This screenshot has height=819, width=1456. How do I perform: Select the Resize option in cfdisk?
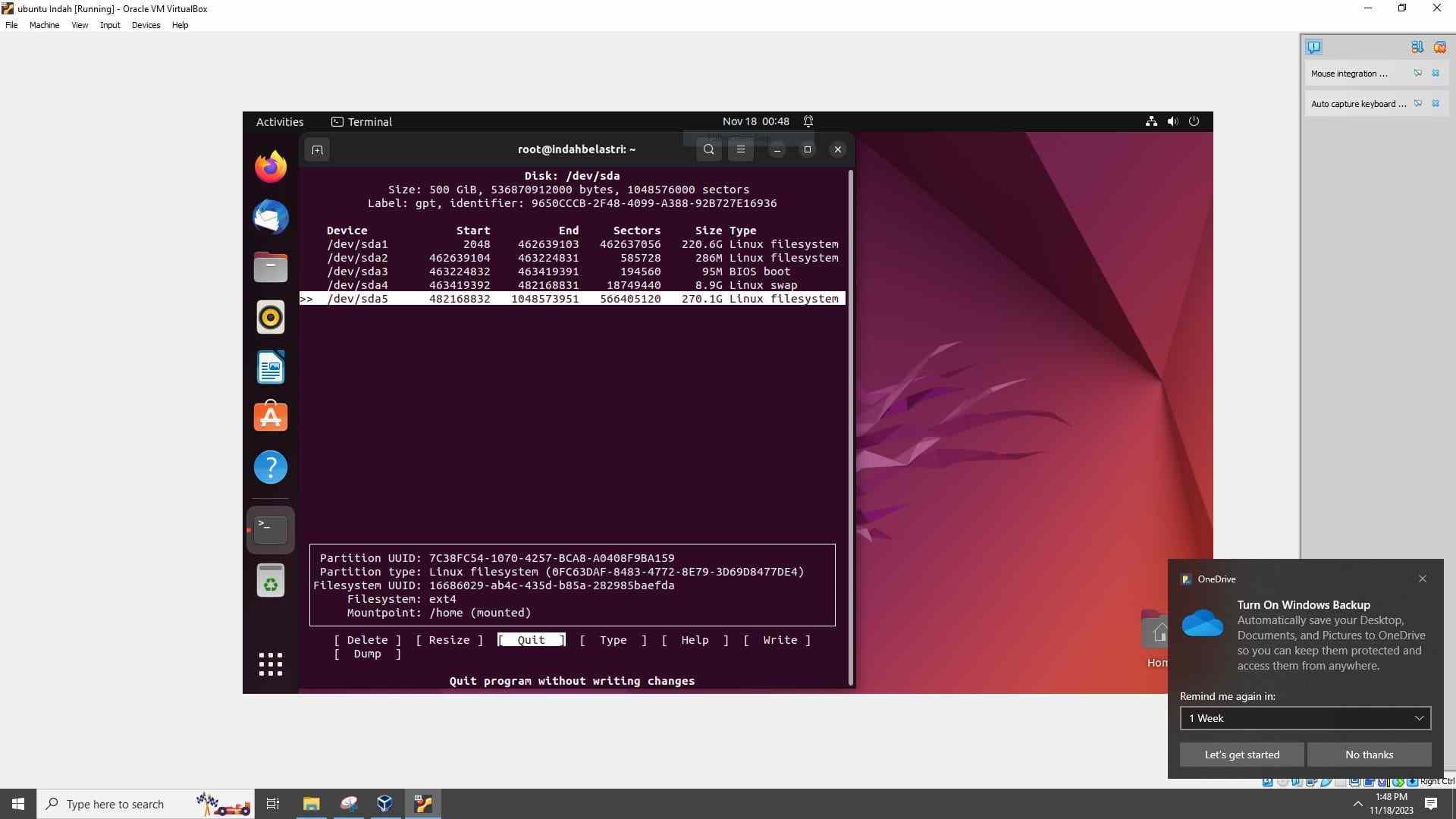tap(449, 640)
